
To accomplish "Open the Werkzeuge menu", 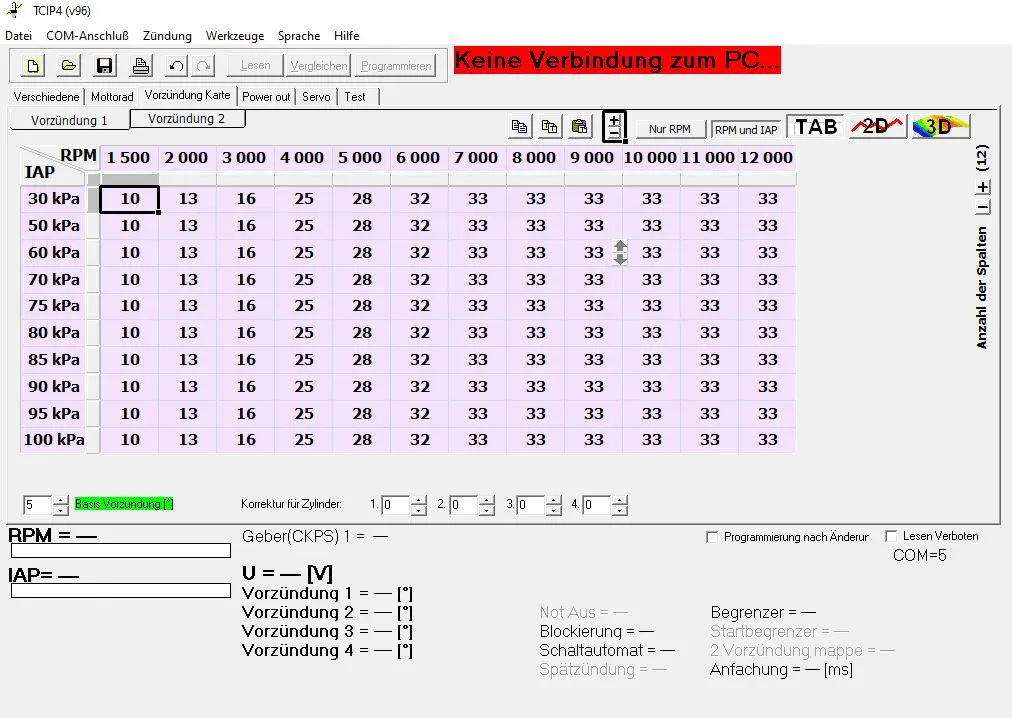I will (x=235, y=36).
